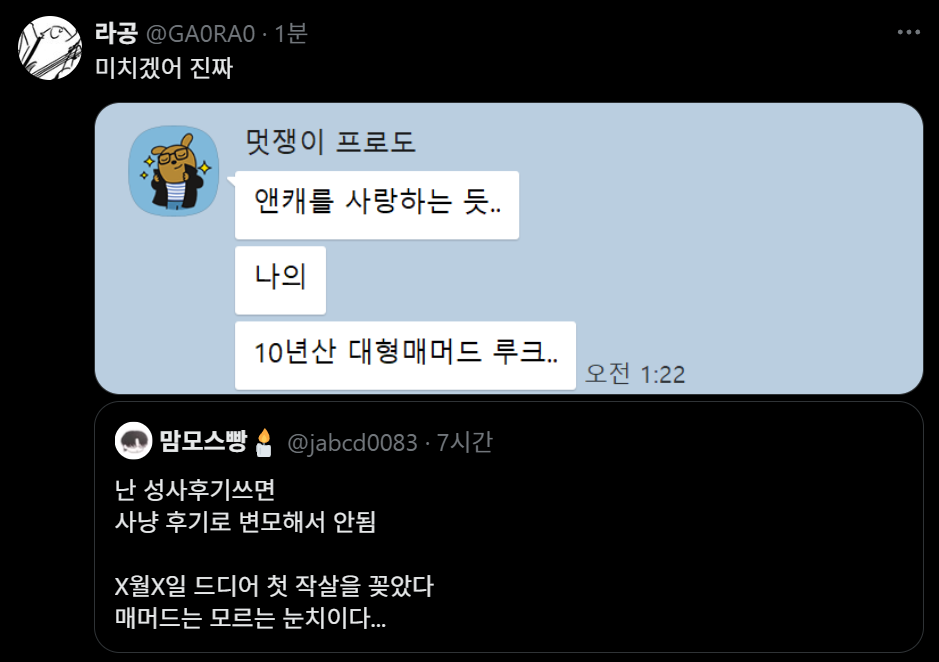Open the attached chat screenshot image
939x662 pixels.
tap(508, 248)
